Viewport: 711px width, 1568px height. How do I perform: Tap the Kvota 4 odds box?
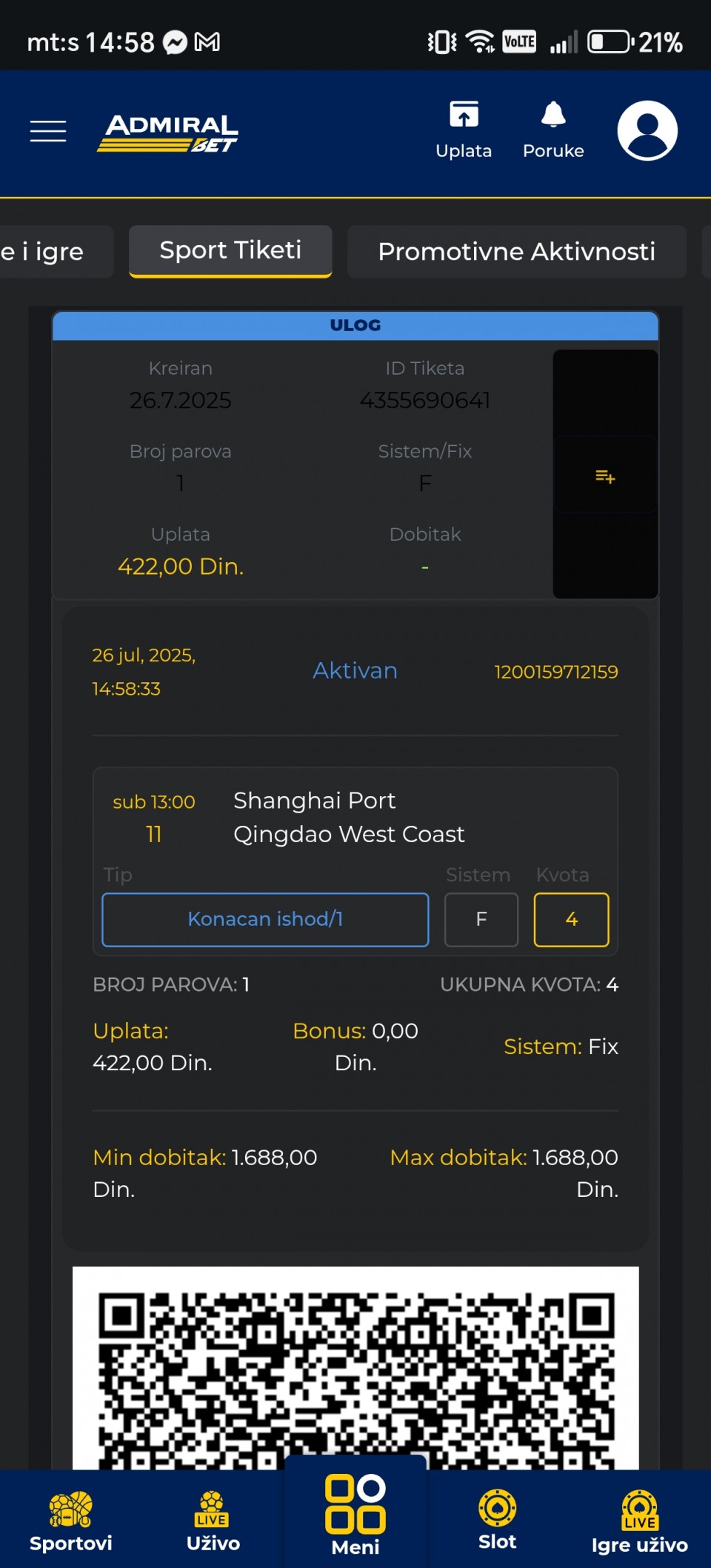click(571, 919)
